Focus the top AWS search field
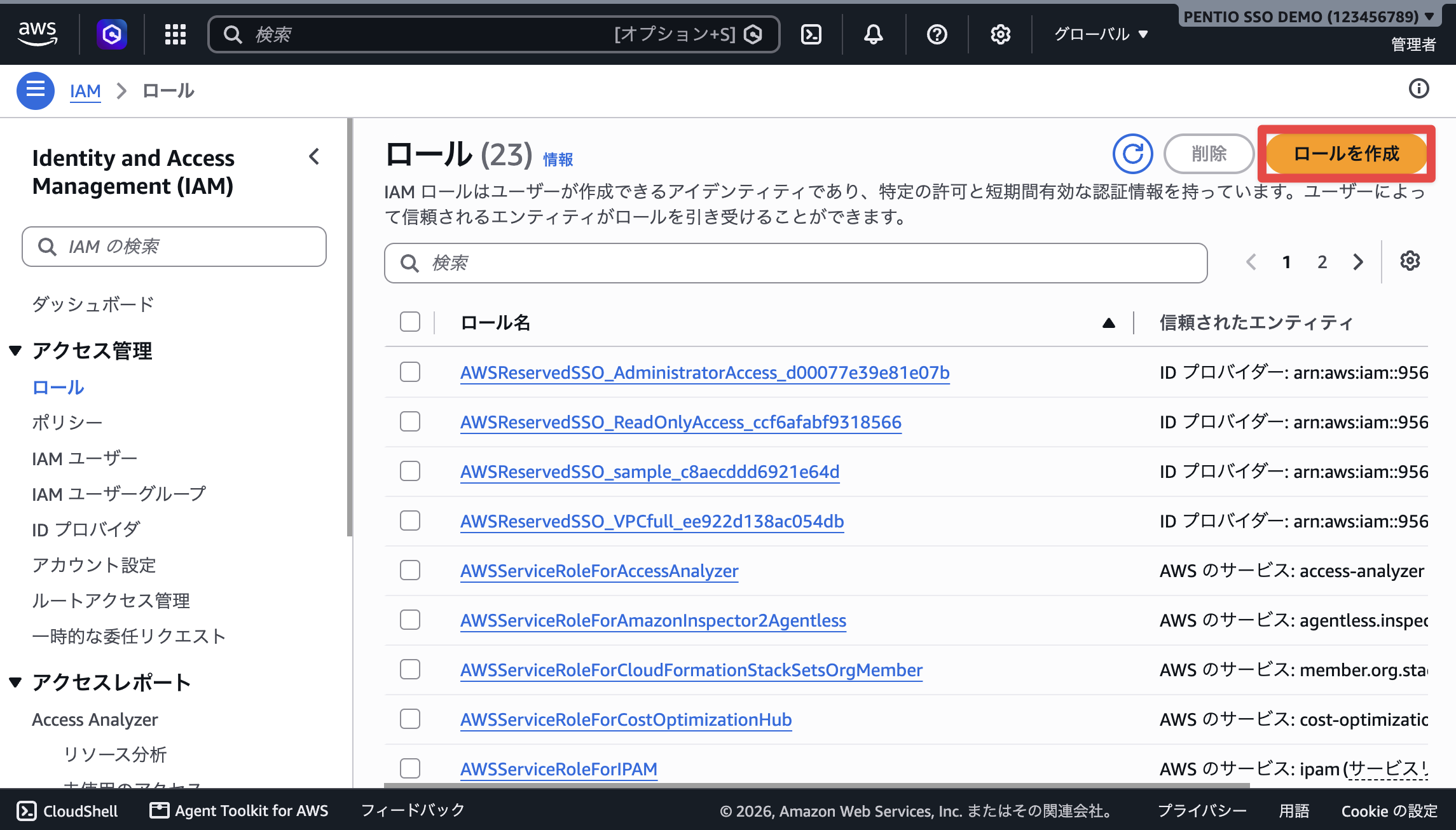The image size is (1456, 830). pos(494,34)
